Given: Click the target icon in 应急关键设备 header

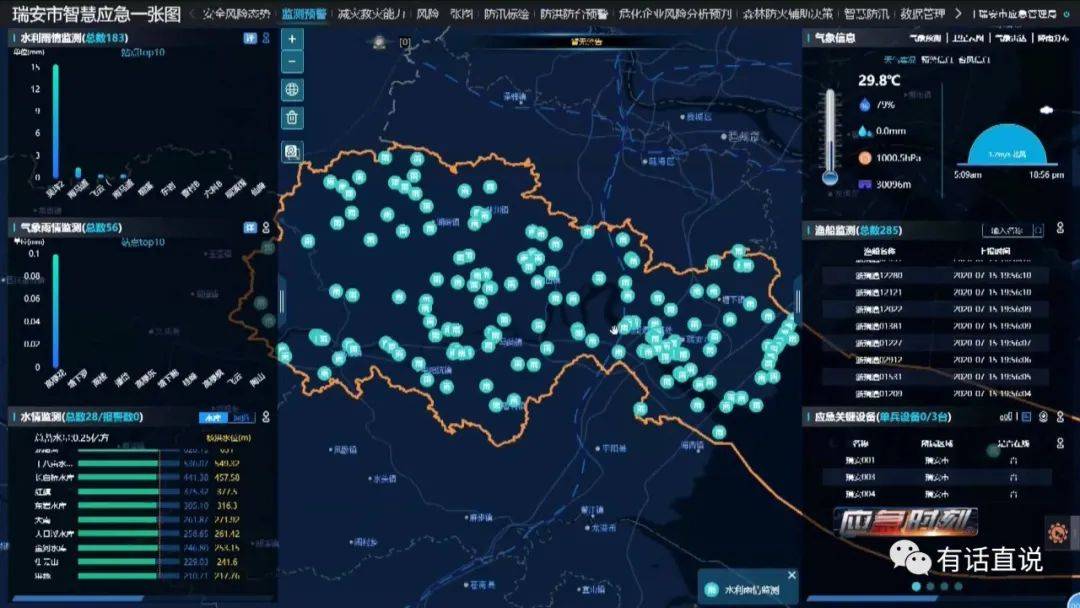Looking at the screenshot, I should click(1043, 417).
